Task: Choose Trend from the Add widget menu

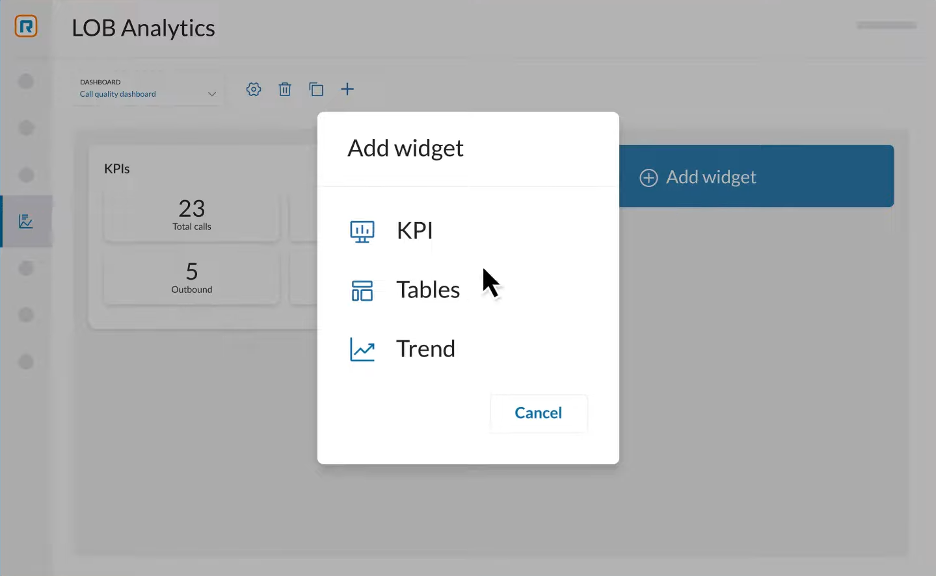Action: (x=426, y=348)
